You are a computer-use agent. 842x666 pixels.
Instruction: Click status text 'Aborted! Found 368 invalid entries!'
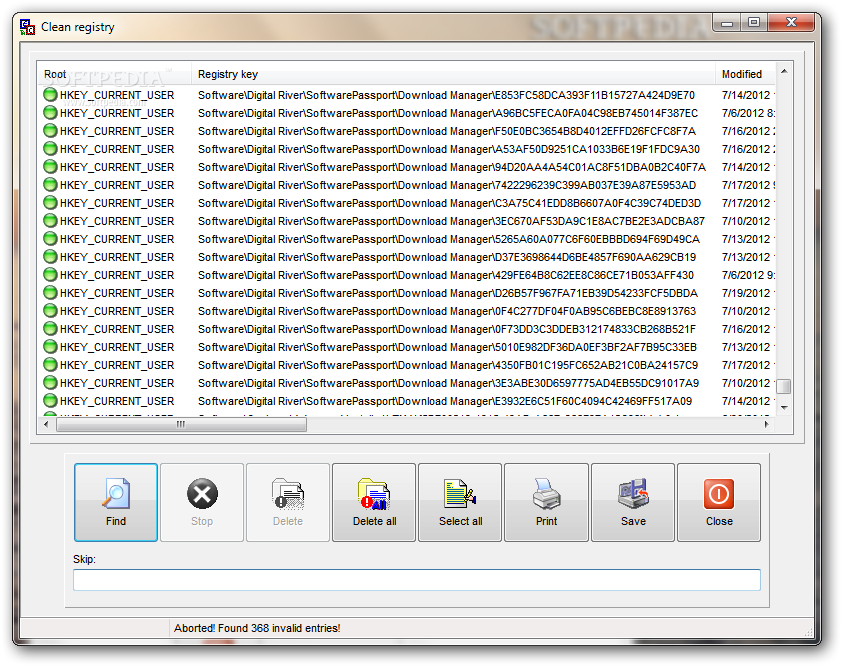pyautogui.click(x=257, y=628)
